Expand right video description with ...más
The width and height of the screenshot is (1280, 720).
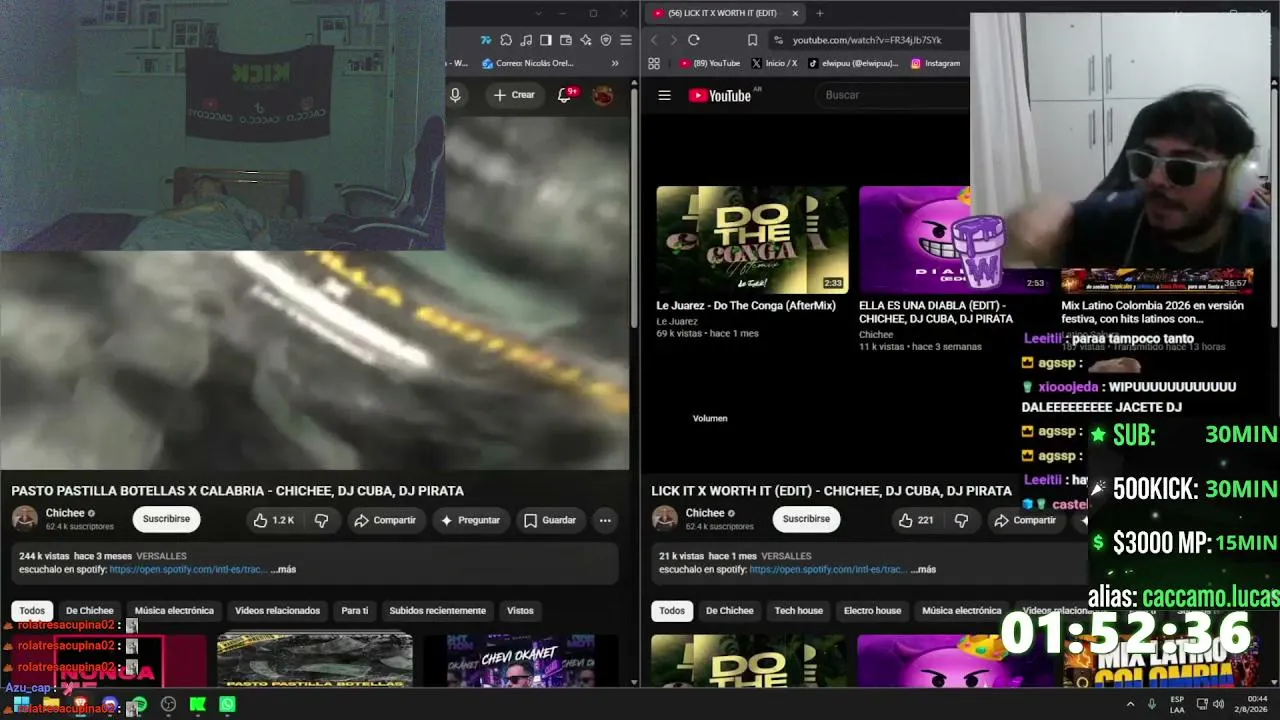(923, 569)
